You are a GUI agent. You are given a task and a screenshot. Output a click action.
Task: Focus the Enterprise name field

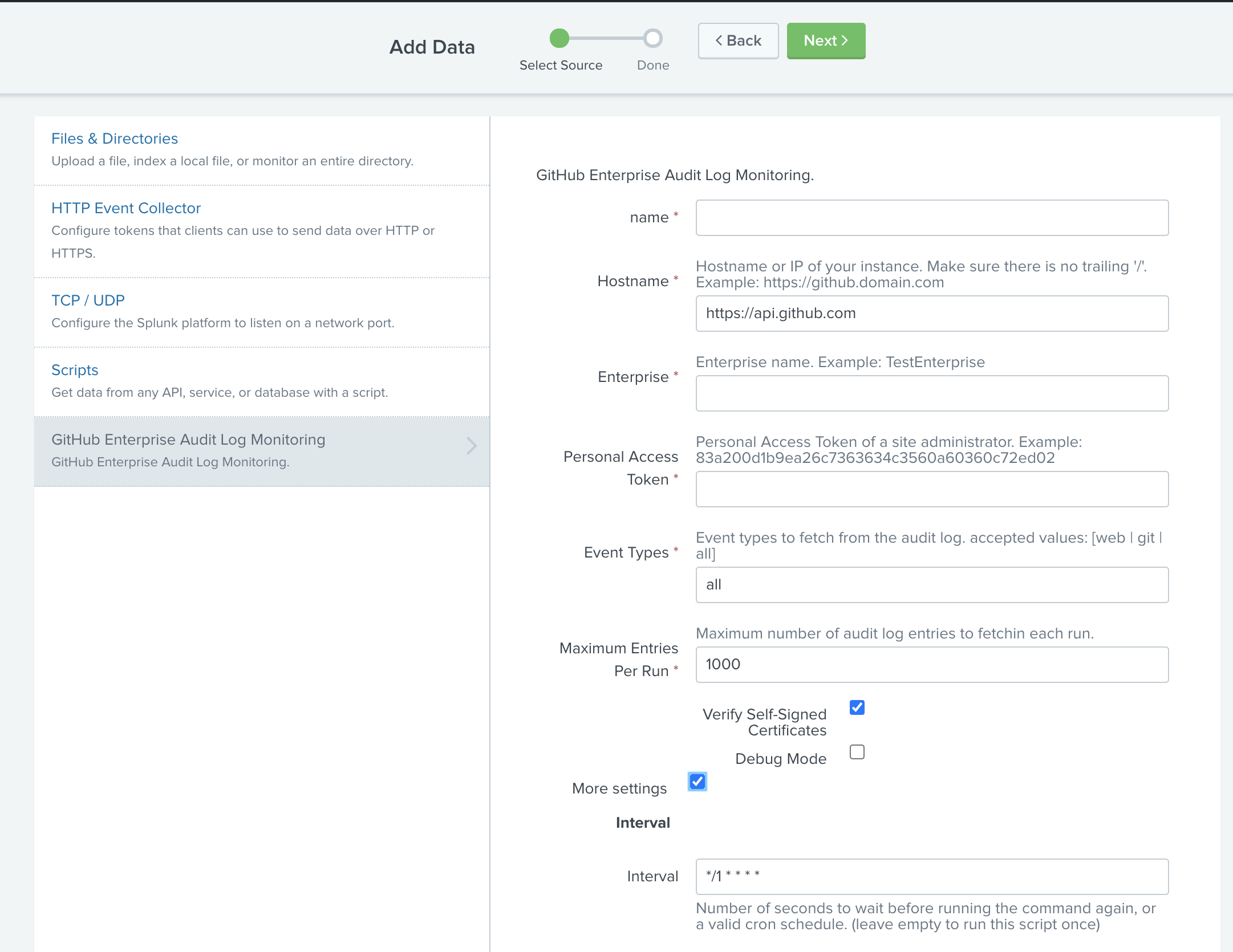pyautogui.click(x=931, y=393)
